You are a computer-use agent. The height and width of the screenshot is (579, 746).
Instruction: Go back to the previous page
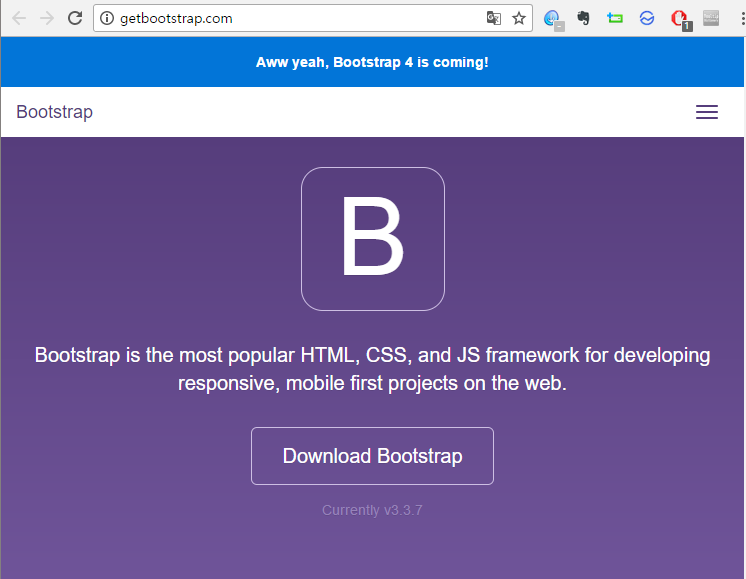coord(19,19)
